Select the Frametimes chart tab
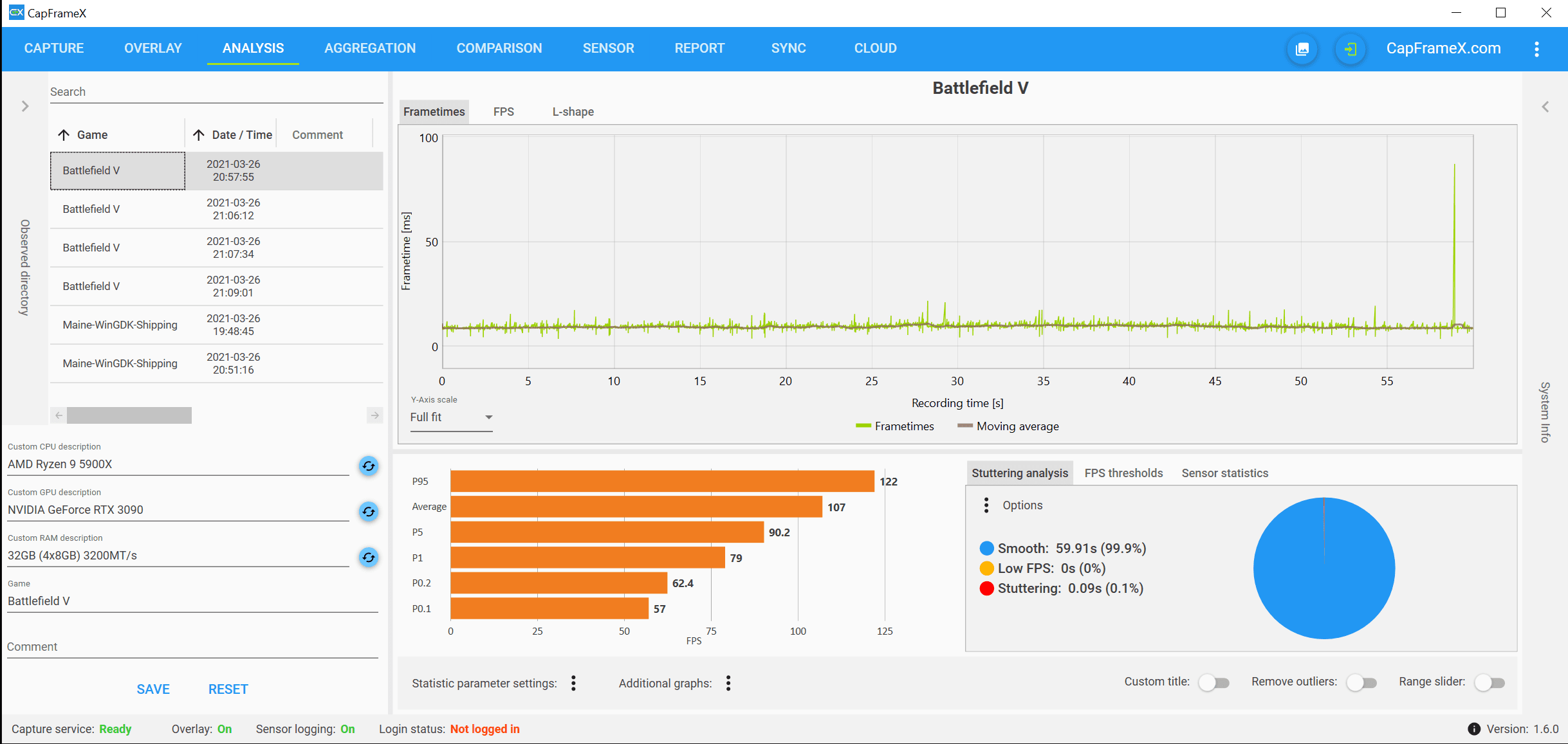 (x=434, y=112)
